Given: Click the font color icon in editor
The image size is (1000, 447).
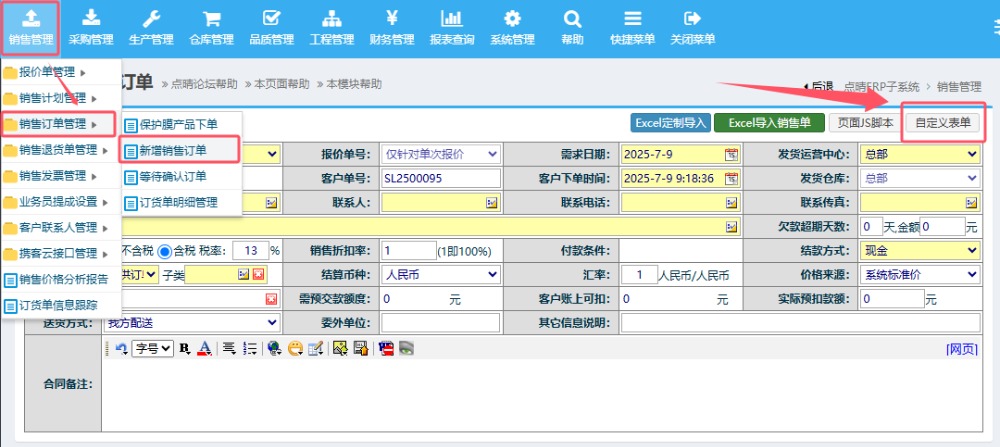Looking at the screenshot, I should [x=204, y=348].
